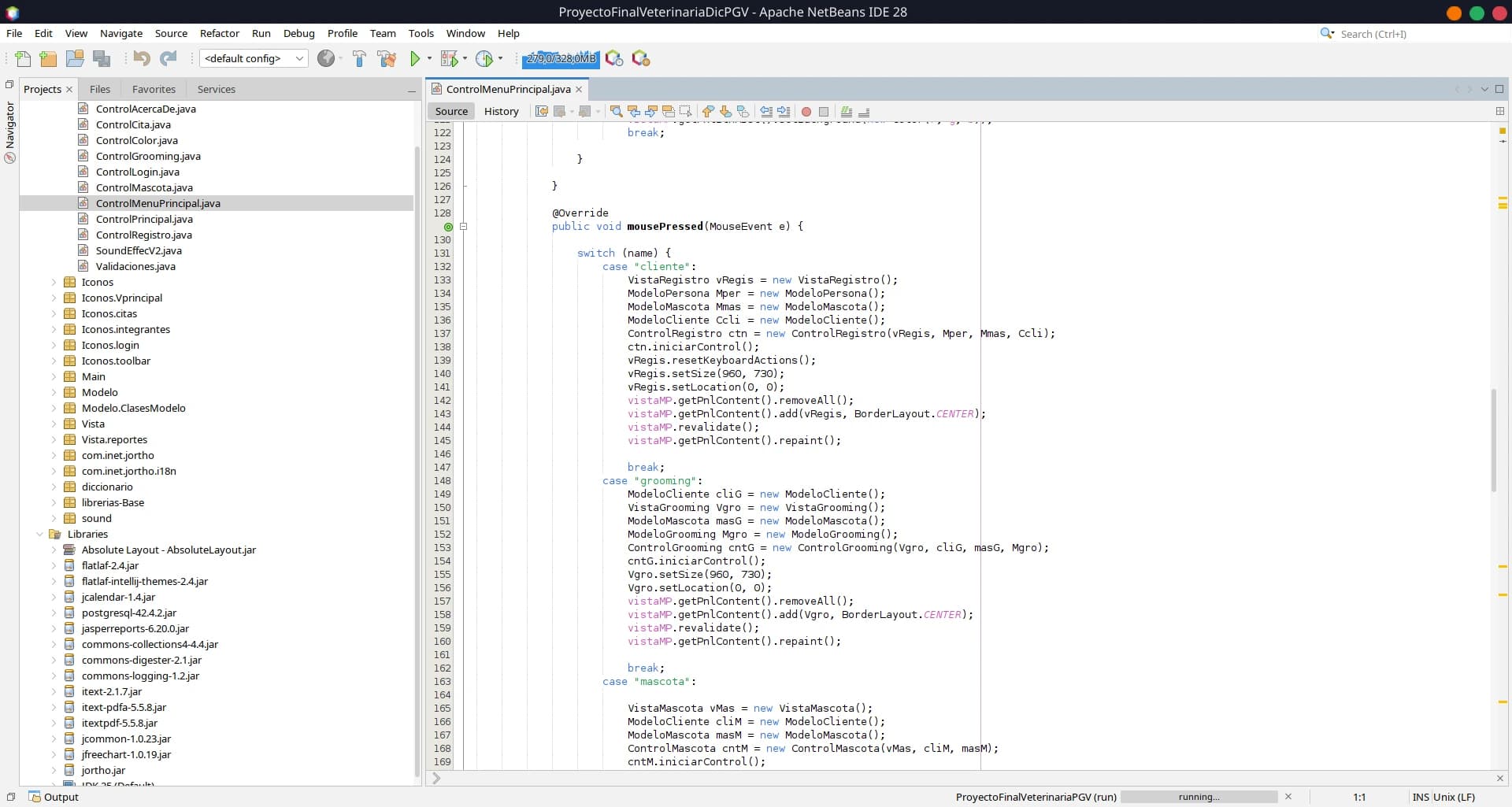
Task: Click the memory usage bar 279/328MB
Action: click(x=561, y=59)
